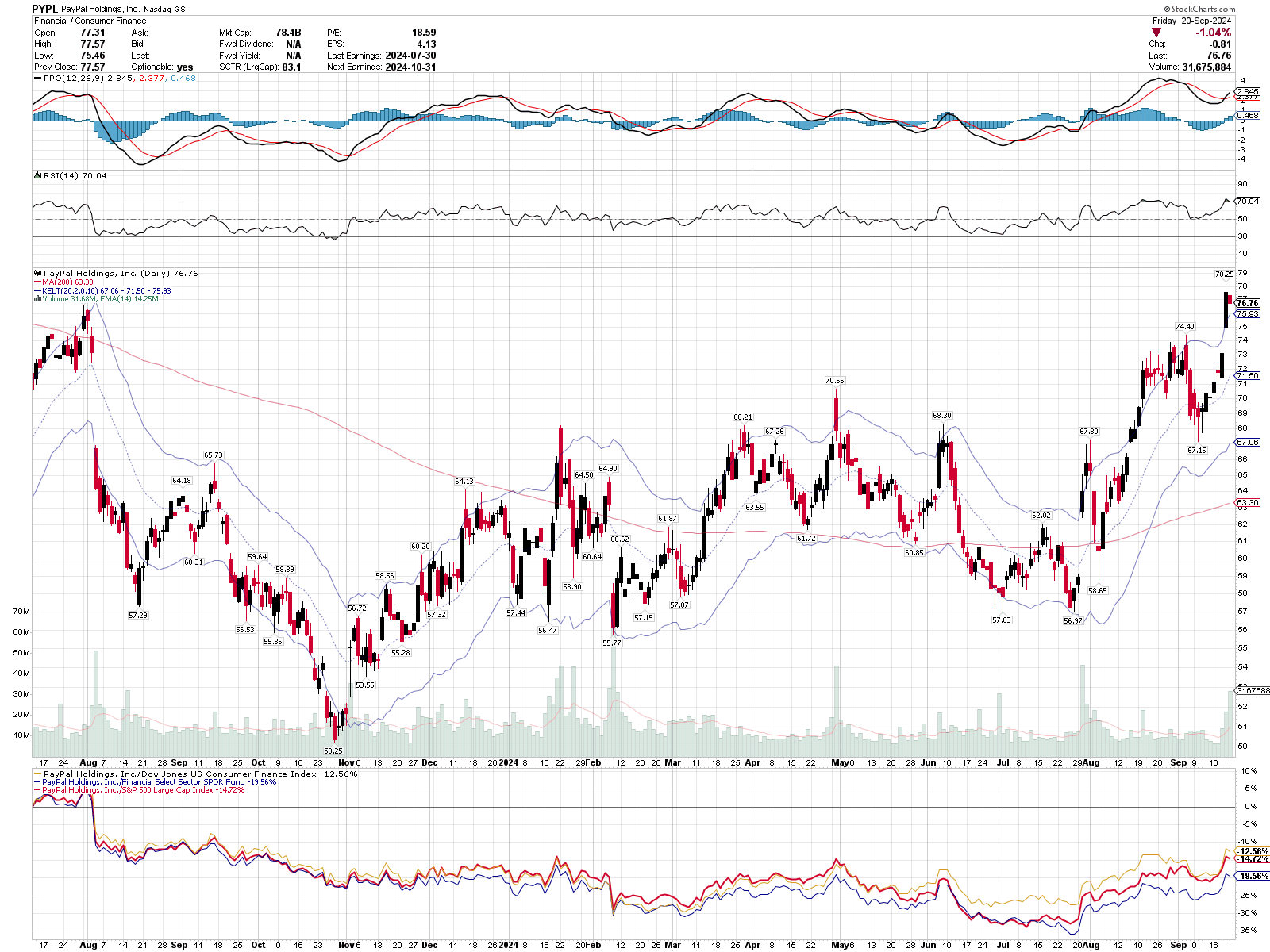Click the Mkt Cap value 78.4B

pos(288,33)
